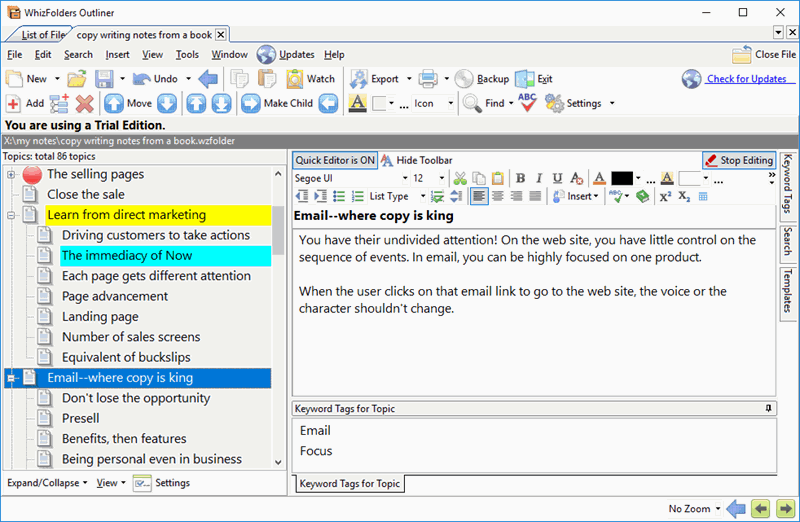The image size is (800, 522).
Task: Click Check for Updates link
Action: click(x=746, y=79)
